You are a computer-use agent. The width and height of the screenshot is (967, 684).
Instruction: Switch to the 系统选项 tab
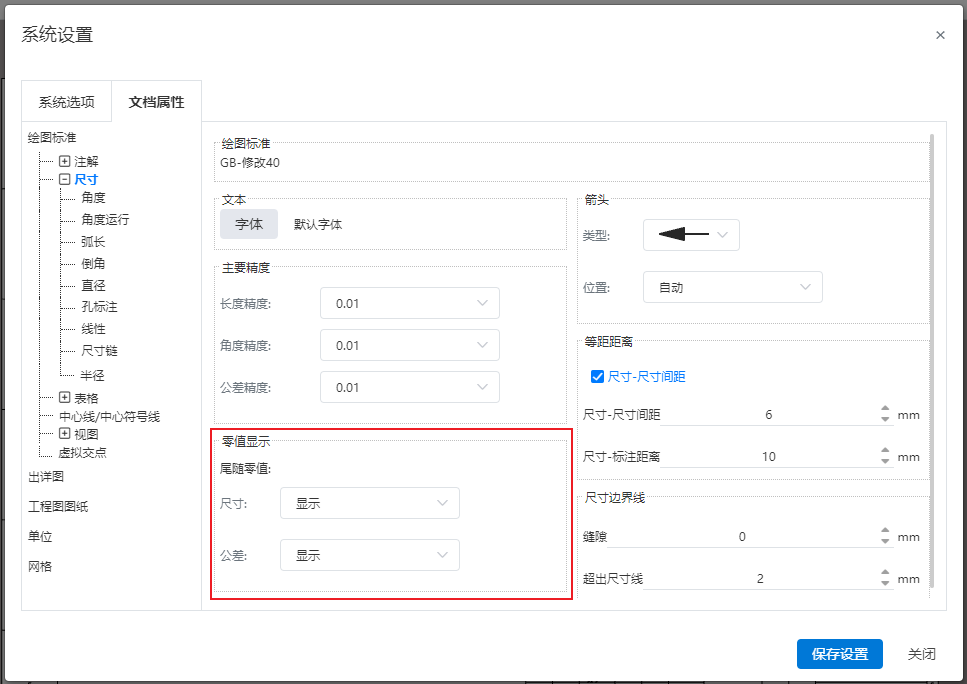[67, 102]
